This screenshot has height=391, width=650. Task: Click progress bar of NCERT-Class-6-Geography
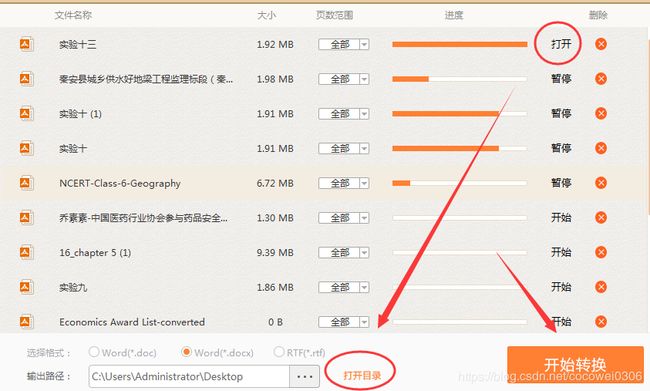460,183
